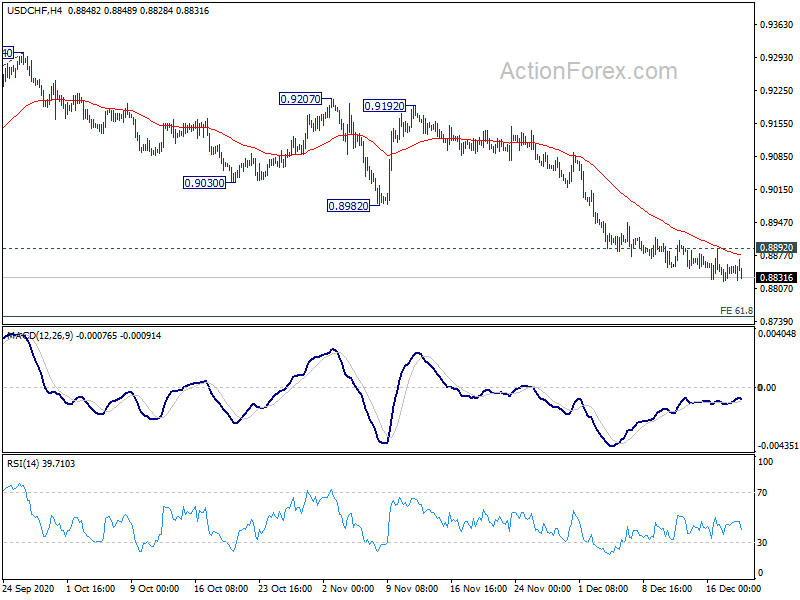Click the 16 Oct 08:00 time label
800x600 pixels.
[221, 588]
